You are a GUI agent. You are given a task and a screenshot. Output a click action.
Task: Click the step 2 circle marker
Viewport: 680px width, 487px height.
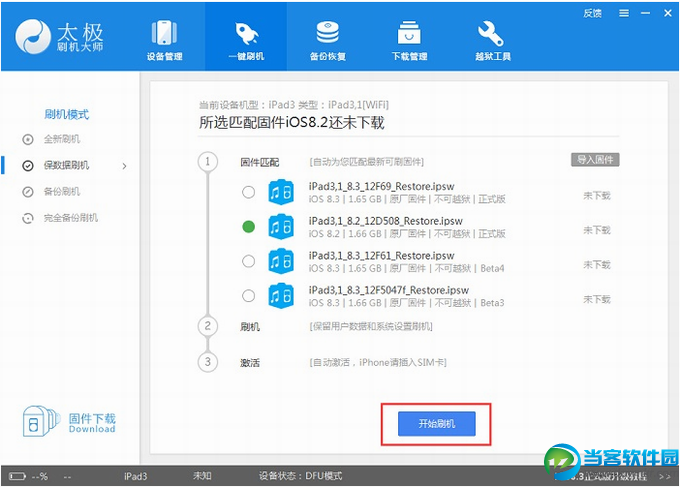point(208,326)
